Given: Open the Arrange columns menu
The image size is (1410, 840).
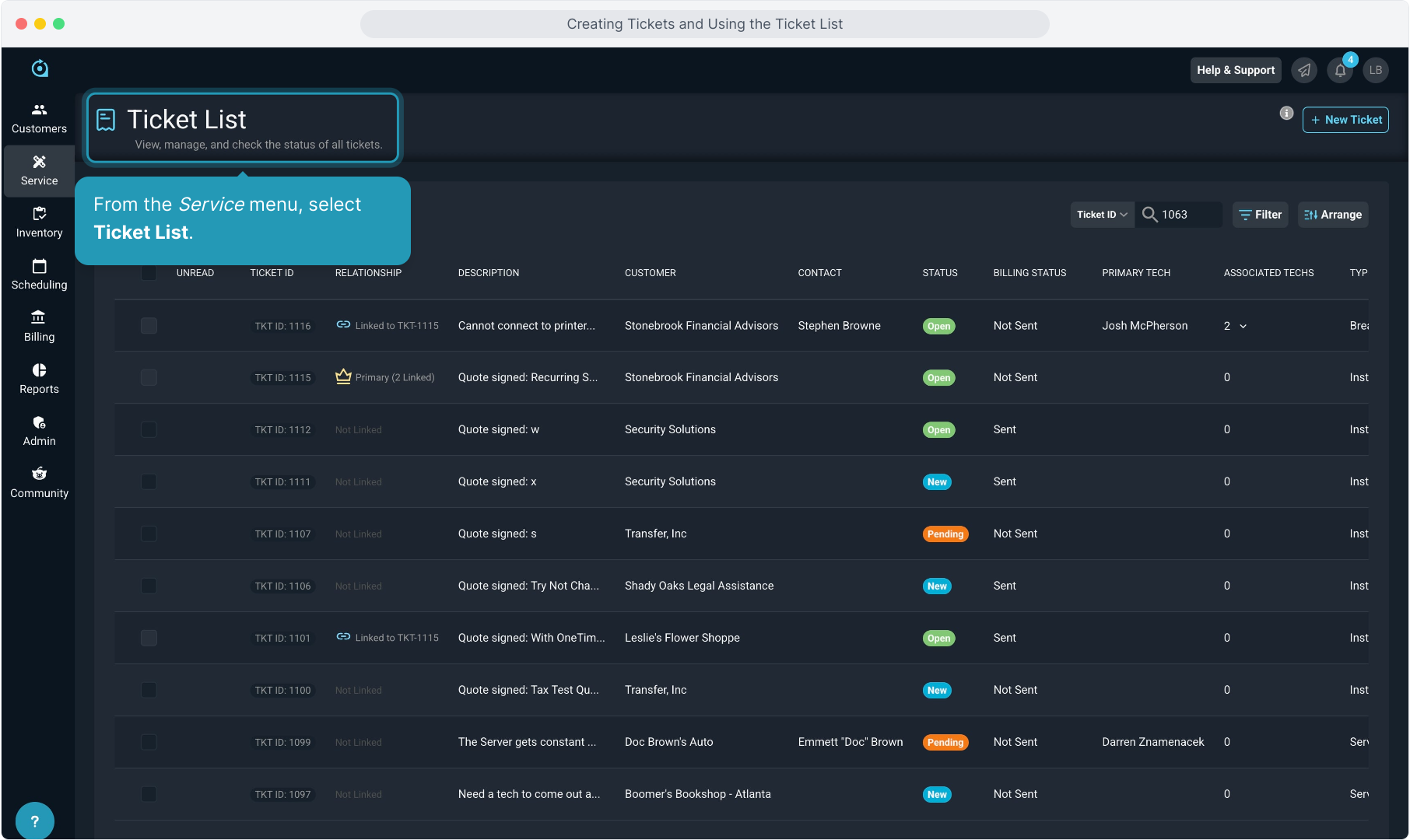Looking at the screenshot, I should coord(1333,215).
